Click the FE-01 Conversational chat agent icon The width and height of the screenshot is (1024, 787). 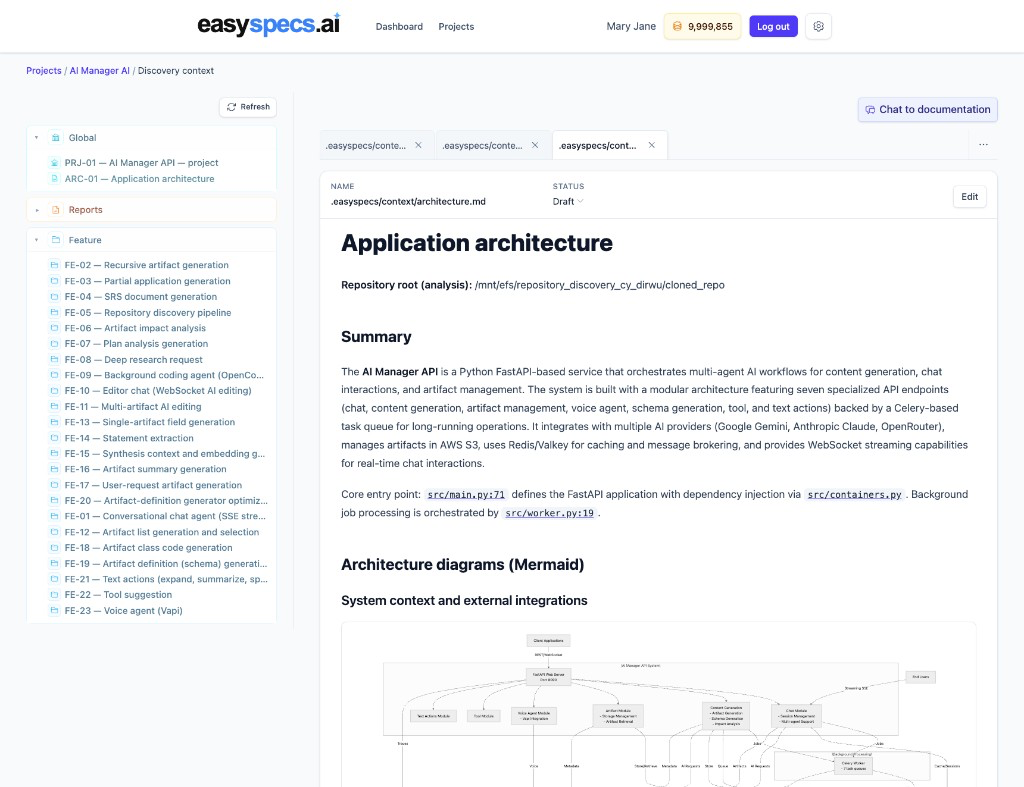point(54,516)
